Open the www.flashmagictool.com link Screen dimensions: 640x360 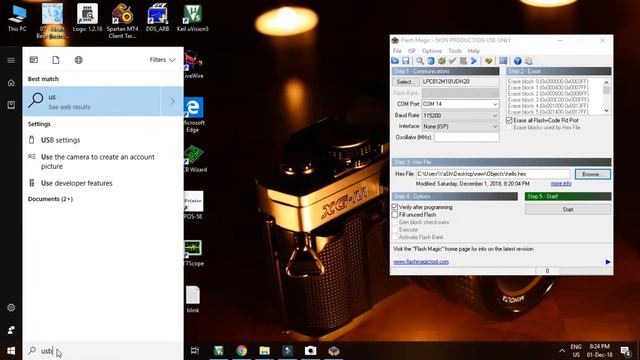click(x=421, y=262)
